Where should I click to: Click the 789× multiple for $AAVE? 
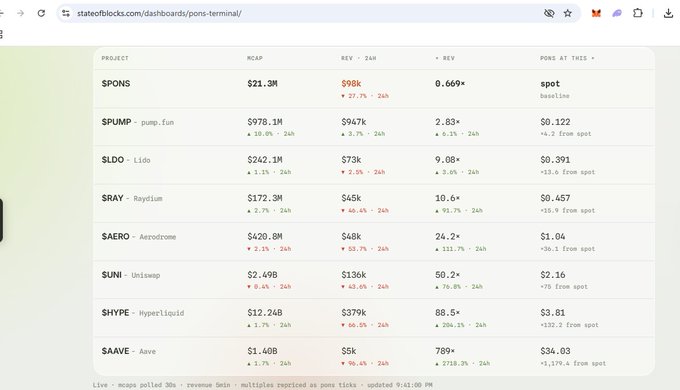pyautogui.click(x=445, y=351)
